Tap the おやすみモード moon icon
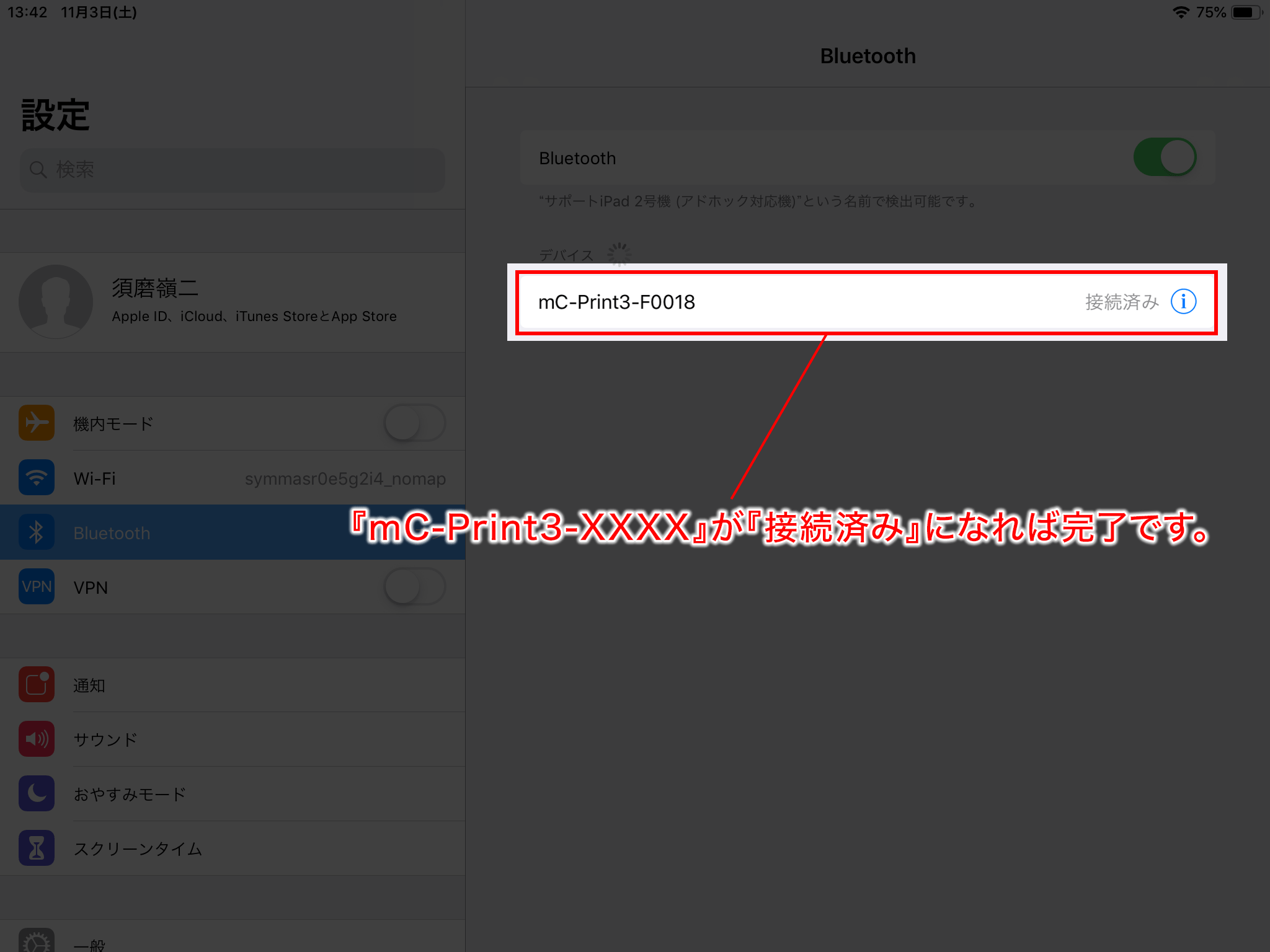This screenshot has height=952, width=1270. click(x=37, y=793)
